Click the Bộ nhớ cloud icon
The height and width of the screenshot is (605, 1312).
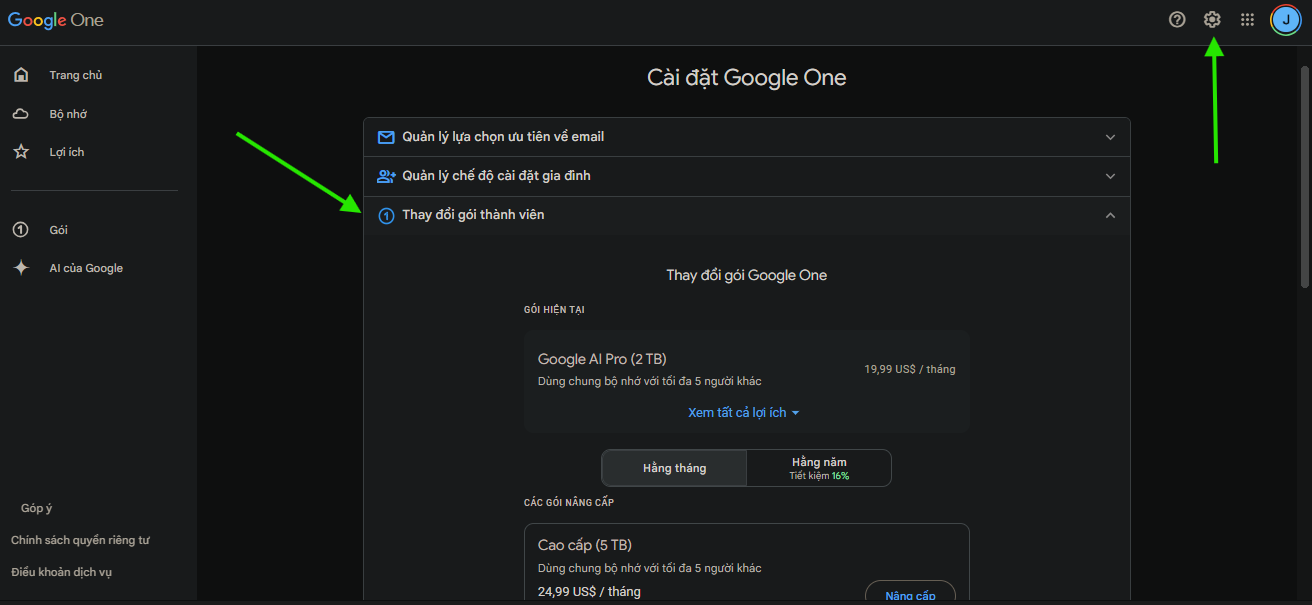[x=21, y=114]
